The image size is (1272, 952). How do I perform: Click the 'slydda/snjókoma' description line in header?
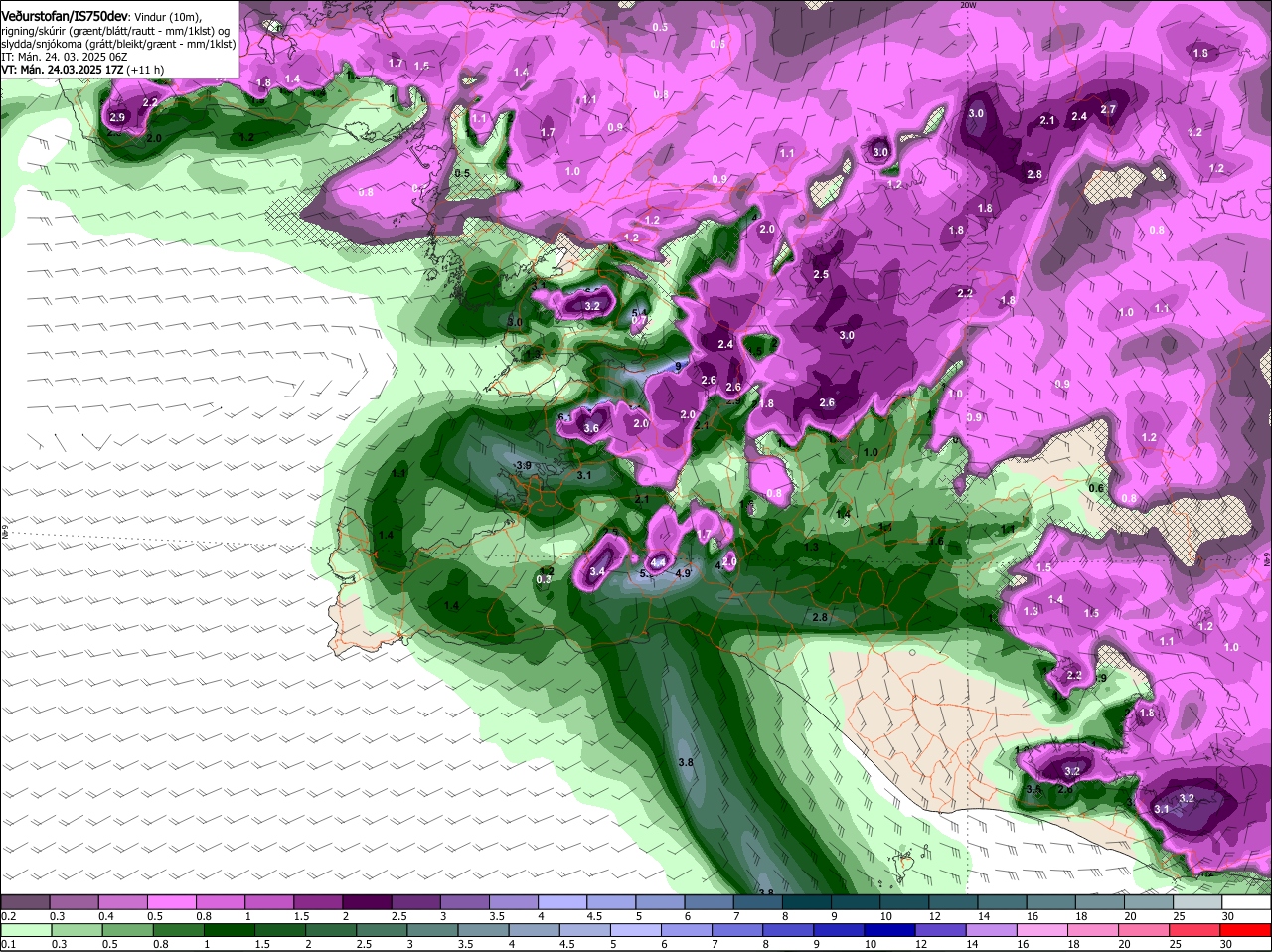tap(118, 44)
